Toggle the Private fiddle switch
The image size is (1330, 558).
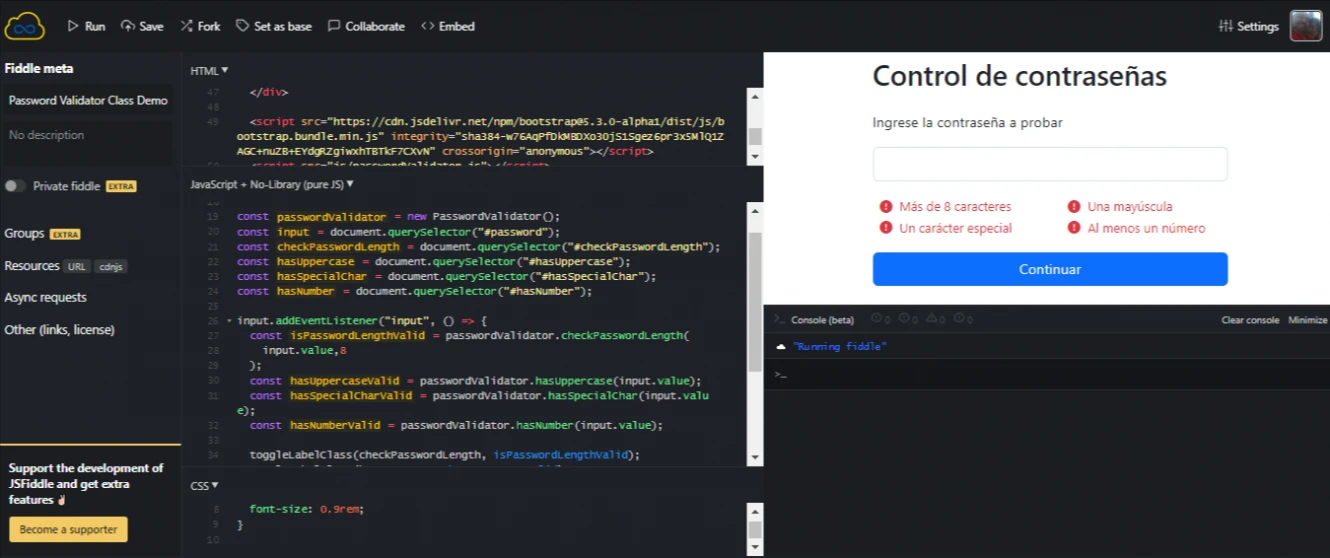click(15, 186)
